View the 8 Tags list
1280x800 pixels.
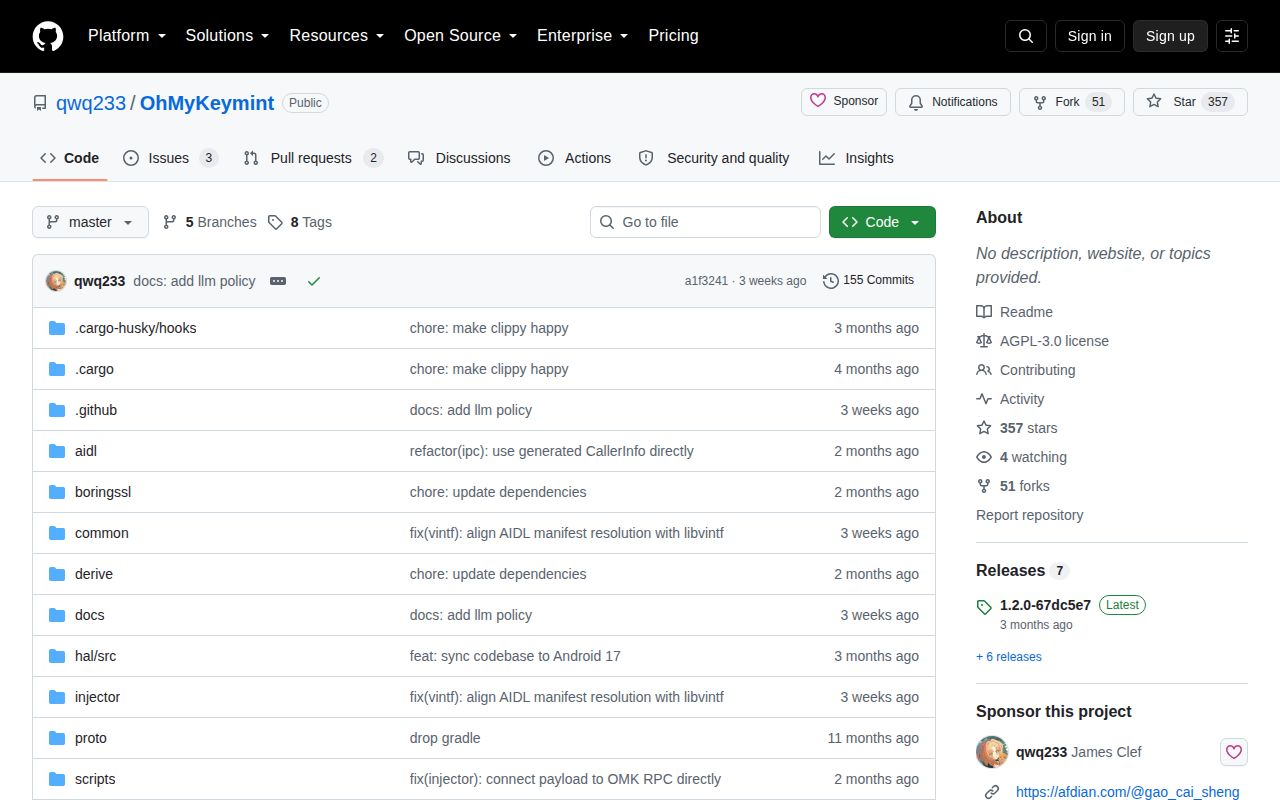300,222
